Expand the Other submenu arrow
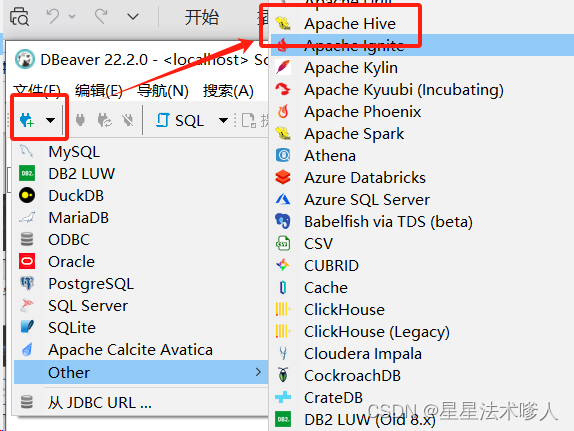 tap(258, 372)
